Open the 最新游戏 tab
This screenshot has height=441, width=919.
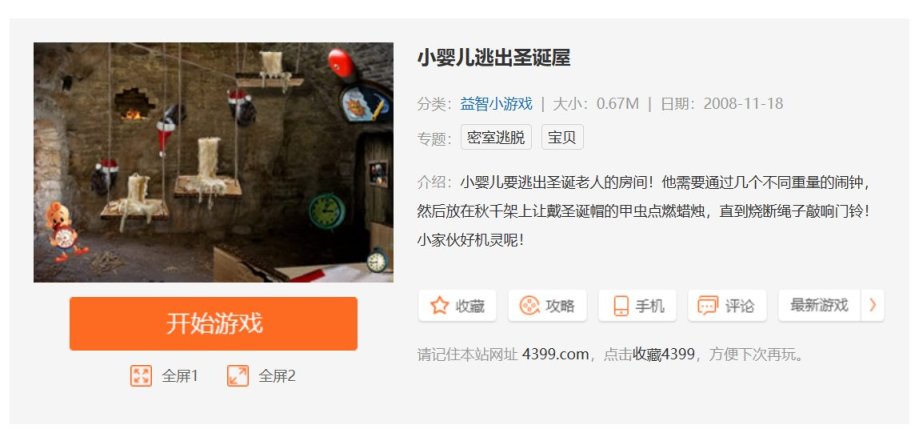(x=819, y=305)
